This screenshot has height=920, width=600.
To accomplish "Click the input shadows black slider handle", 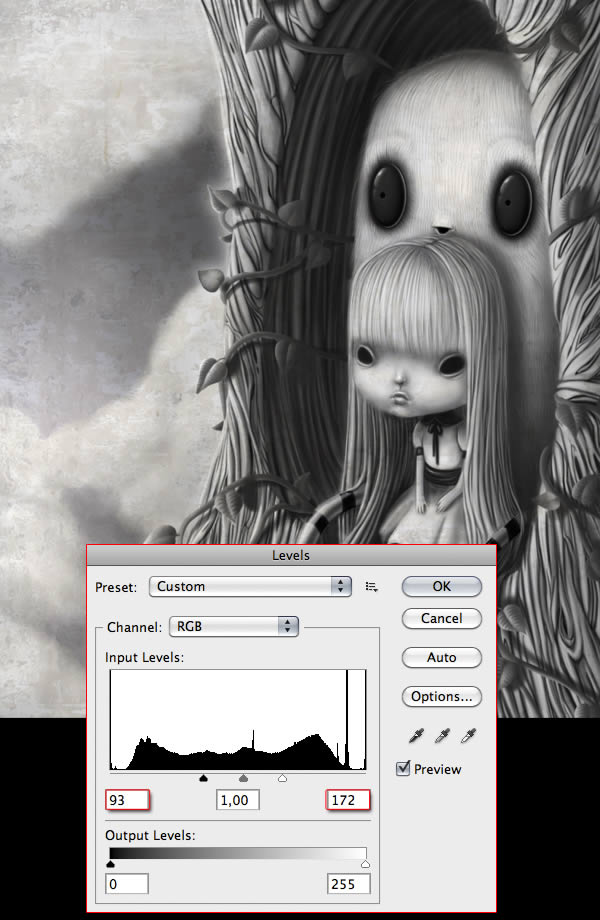I will click(204, 778).
